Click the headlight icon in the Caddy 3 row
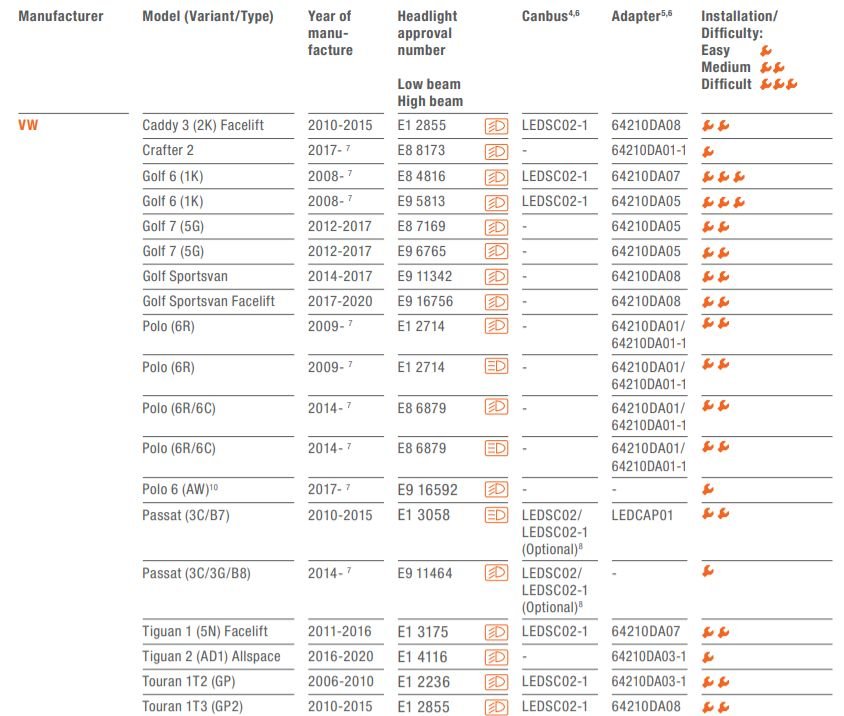844x716 pixels. (x=495, y=126)
